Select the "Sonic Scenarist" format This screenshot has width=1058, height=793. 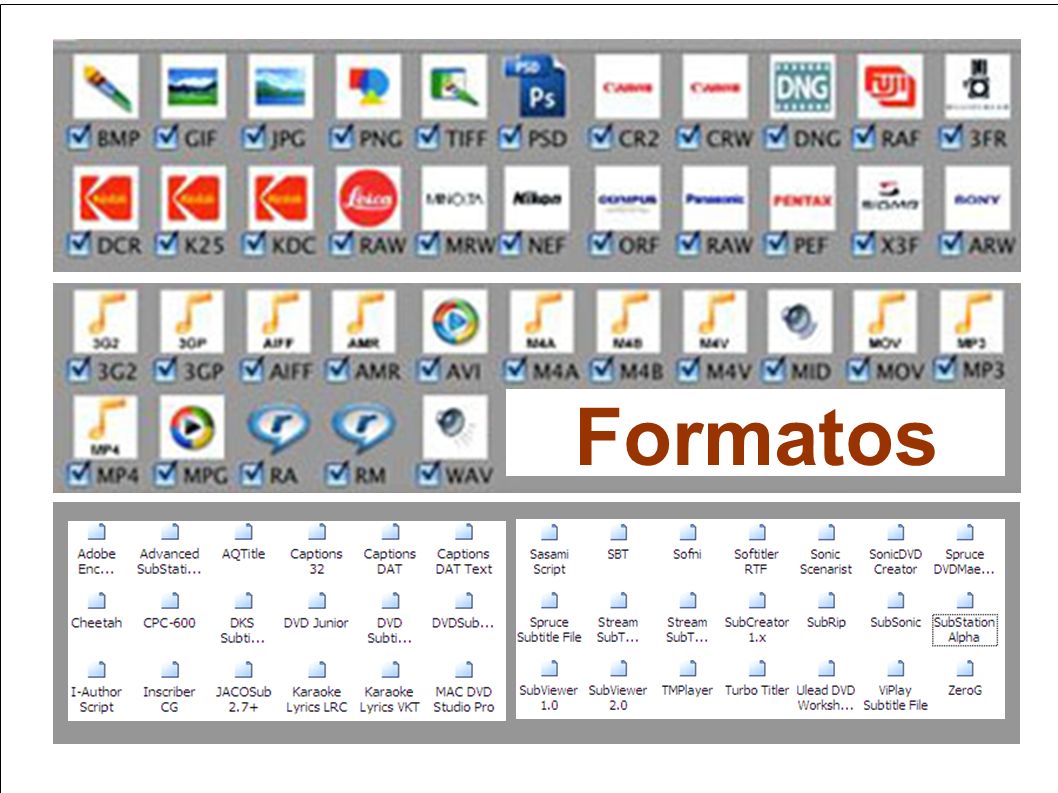(826, 551)
